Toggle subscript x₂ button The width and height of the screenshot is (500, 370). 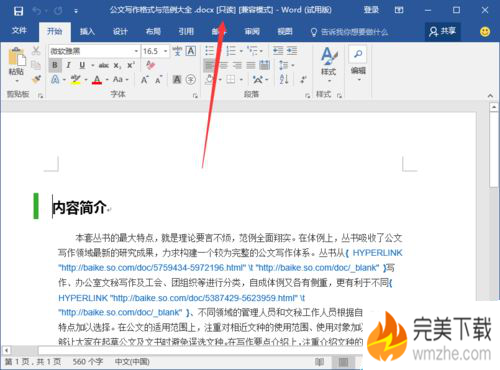point(117,65)
